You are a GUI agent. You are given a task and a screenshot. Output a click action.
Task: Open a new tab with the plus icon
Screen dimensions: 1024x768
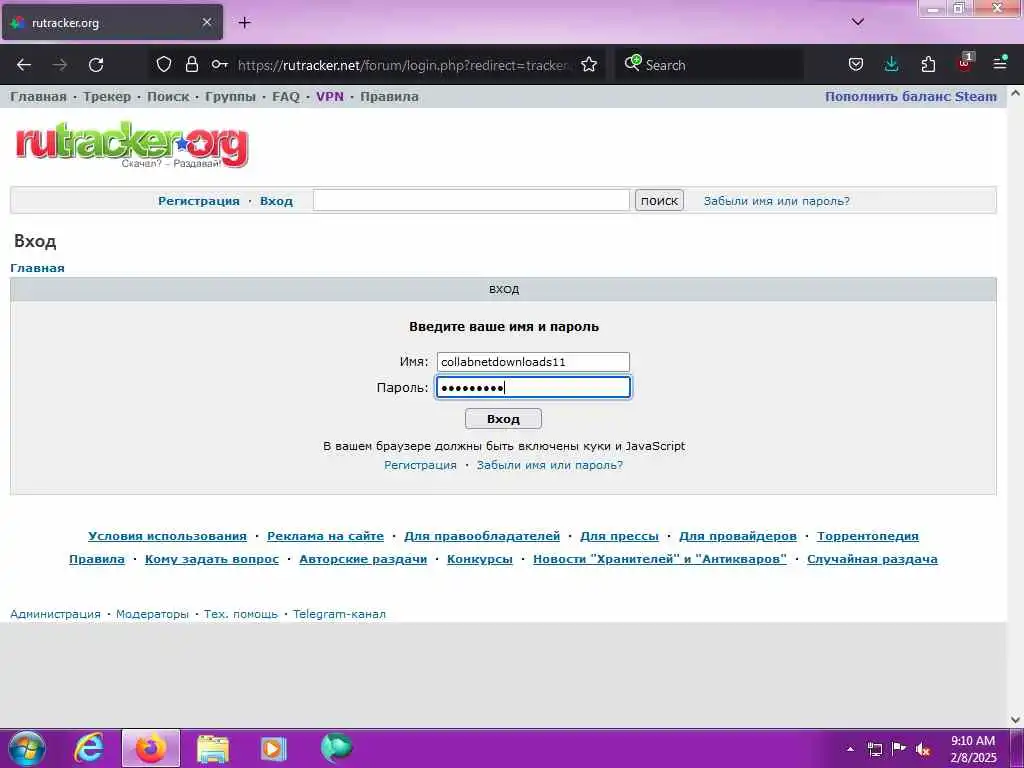[244, 23]
